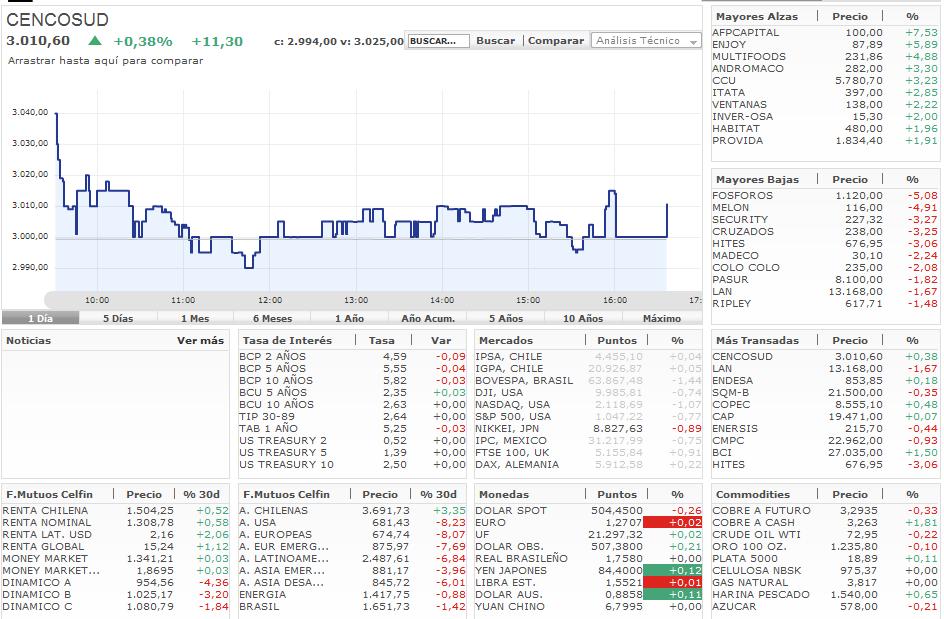Click AZUCAR commodity row
The image size is (944, 619).
coord(825,606)
